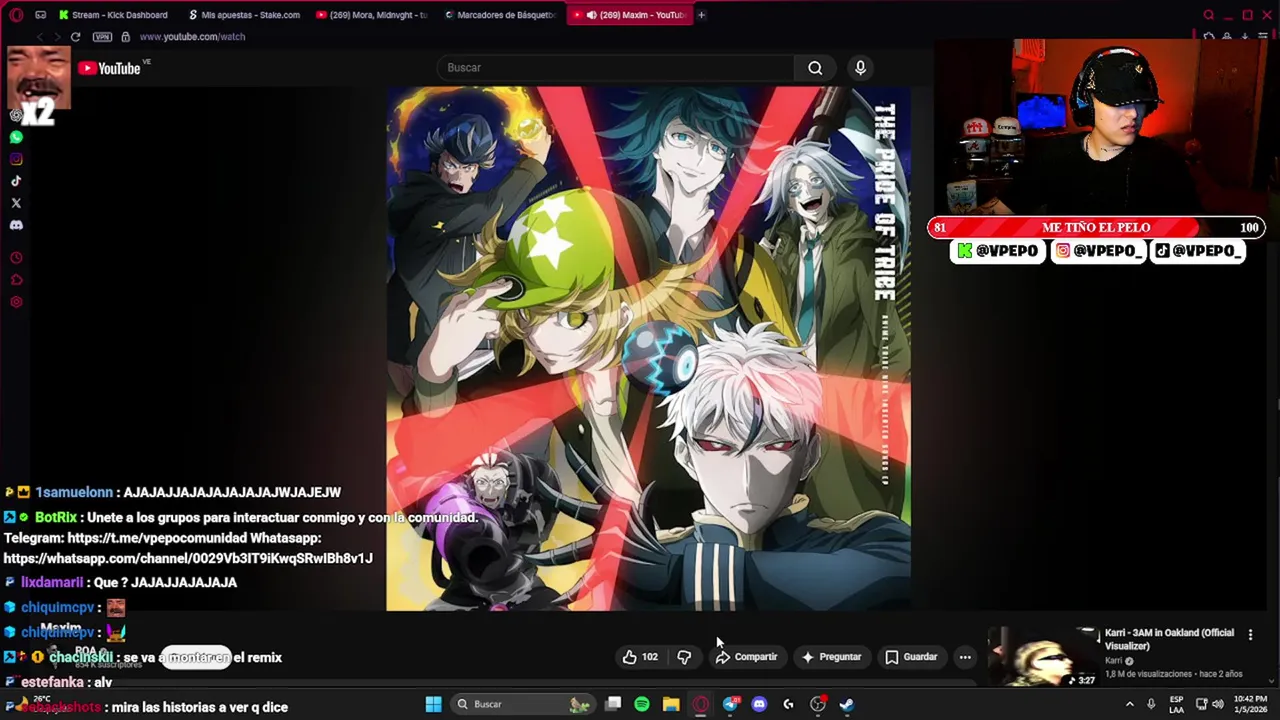Click the system tray microphone icon

[1151, 704]
